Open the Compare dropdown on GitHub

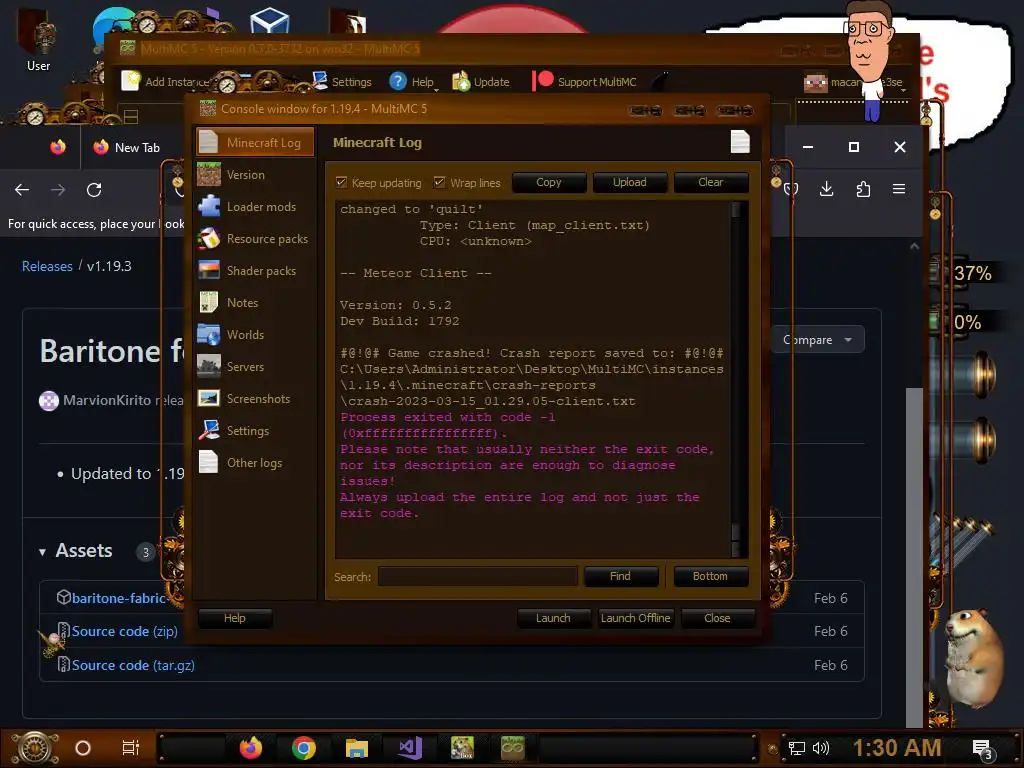pyautogui.click(x=817, y=340)
